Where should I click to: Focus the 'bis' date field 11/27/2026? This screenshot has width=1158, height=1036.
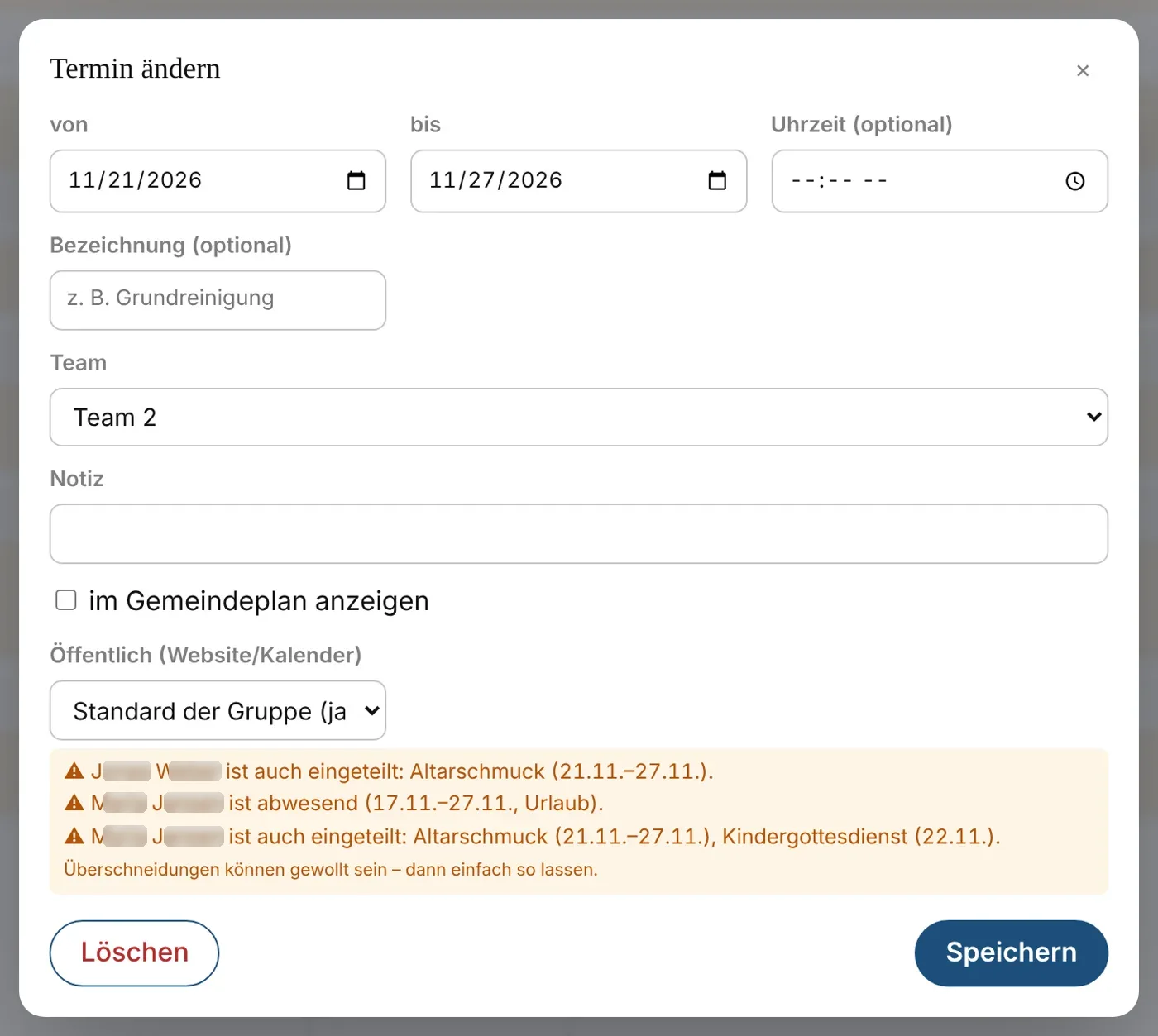(x=578, y=181)
